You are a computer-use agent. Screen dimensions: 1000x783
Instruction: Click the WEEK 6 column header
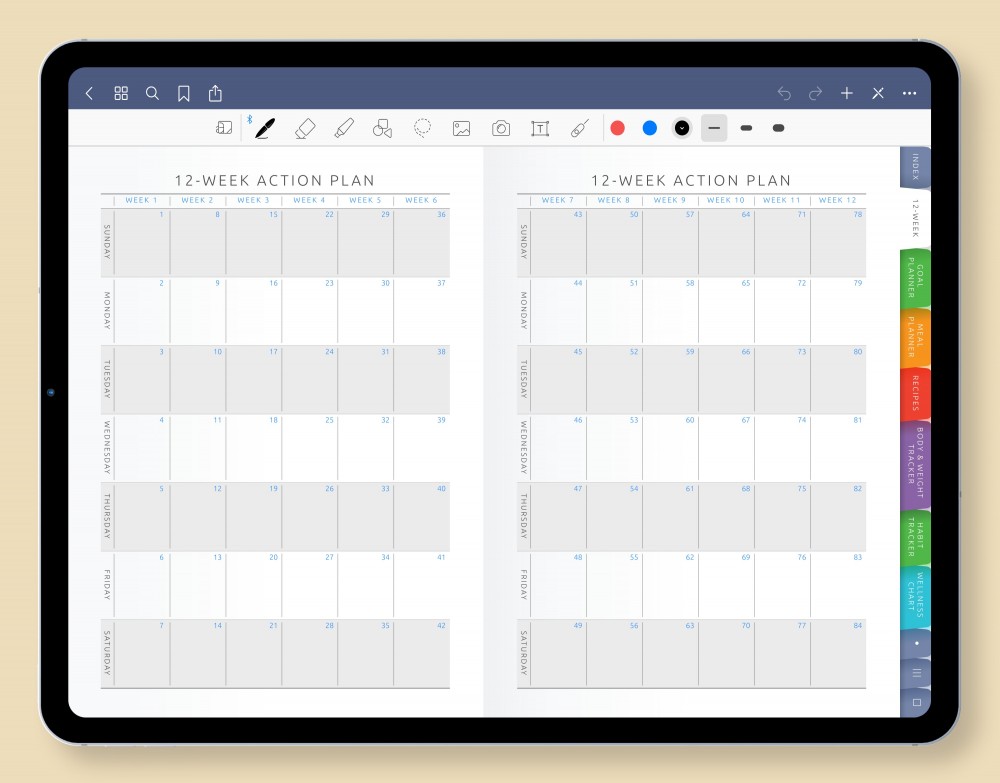point(422,200)
